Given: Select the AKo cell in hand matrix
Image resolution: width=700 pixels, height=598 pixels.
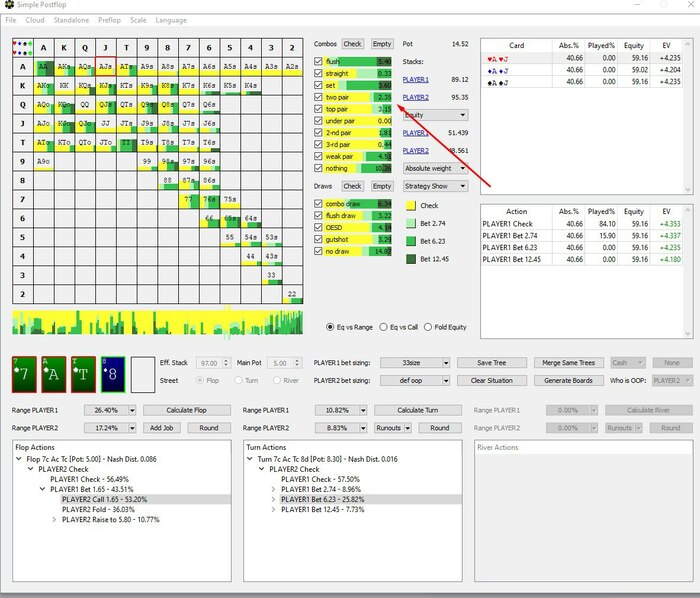Looking at the screenshot, I should click(x=43, y=86).
